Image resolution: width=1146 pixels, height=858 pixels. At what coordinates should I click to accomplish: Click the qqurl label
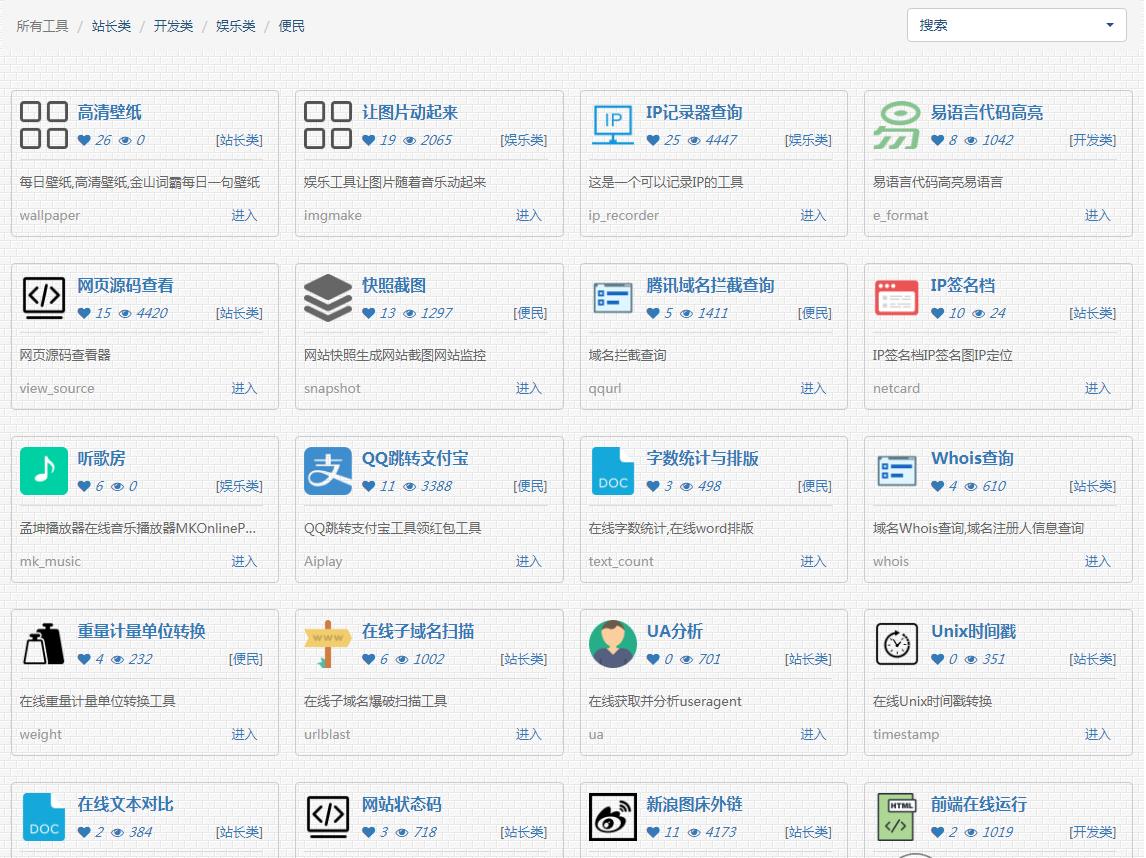[605, 390]
